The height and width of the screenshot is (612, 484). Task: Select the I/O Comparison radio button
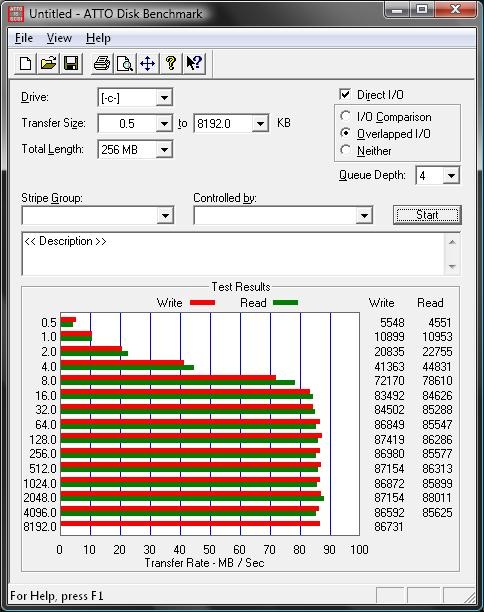[345, 116]
